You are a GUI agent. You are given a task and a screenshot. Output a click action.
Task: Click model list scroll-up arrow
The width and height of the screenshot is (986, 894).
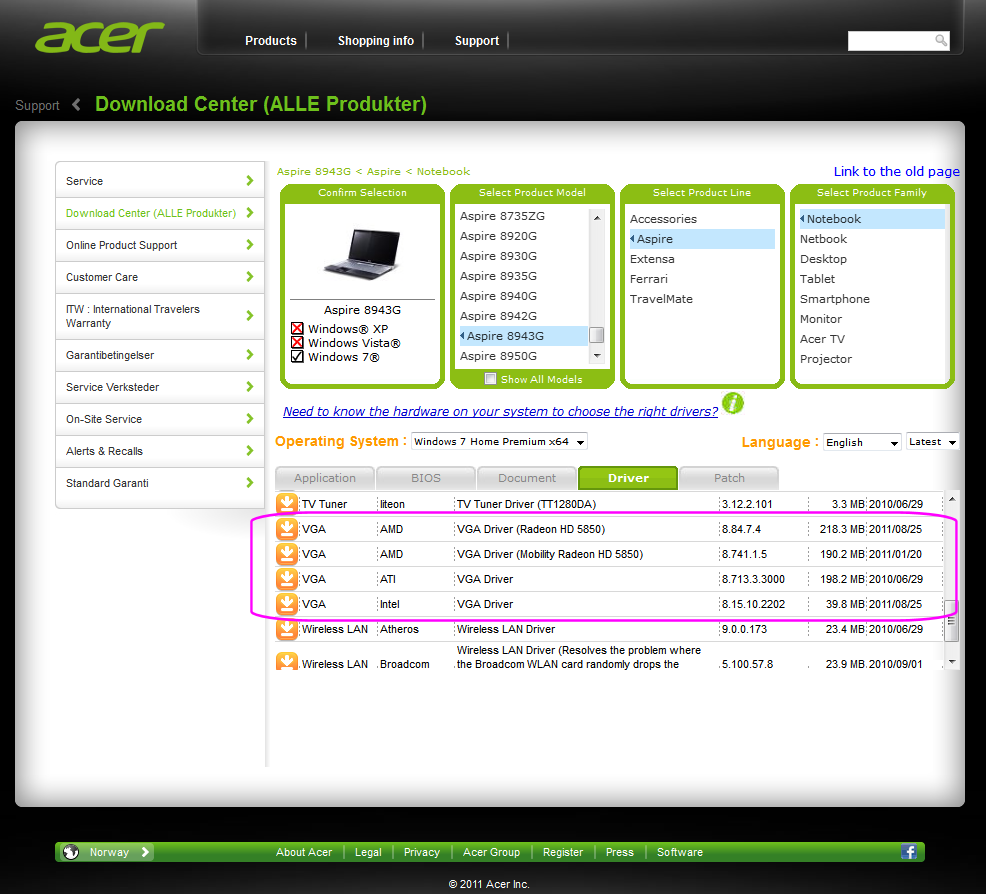(597, 217)
